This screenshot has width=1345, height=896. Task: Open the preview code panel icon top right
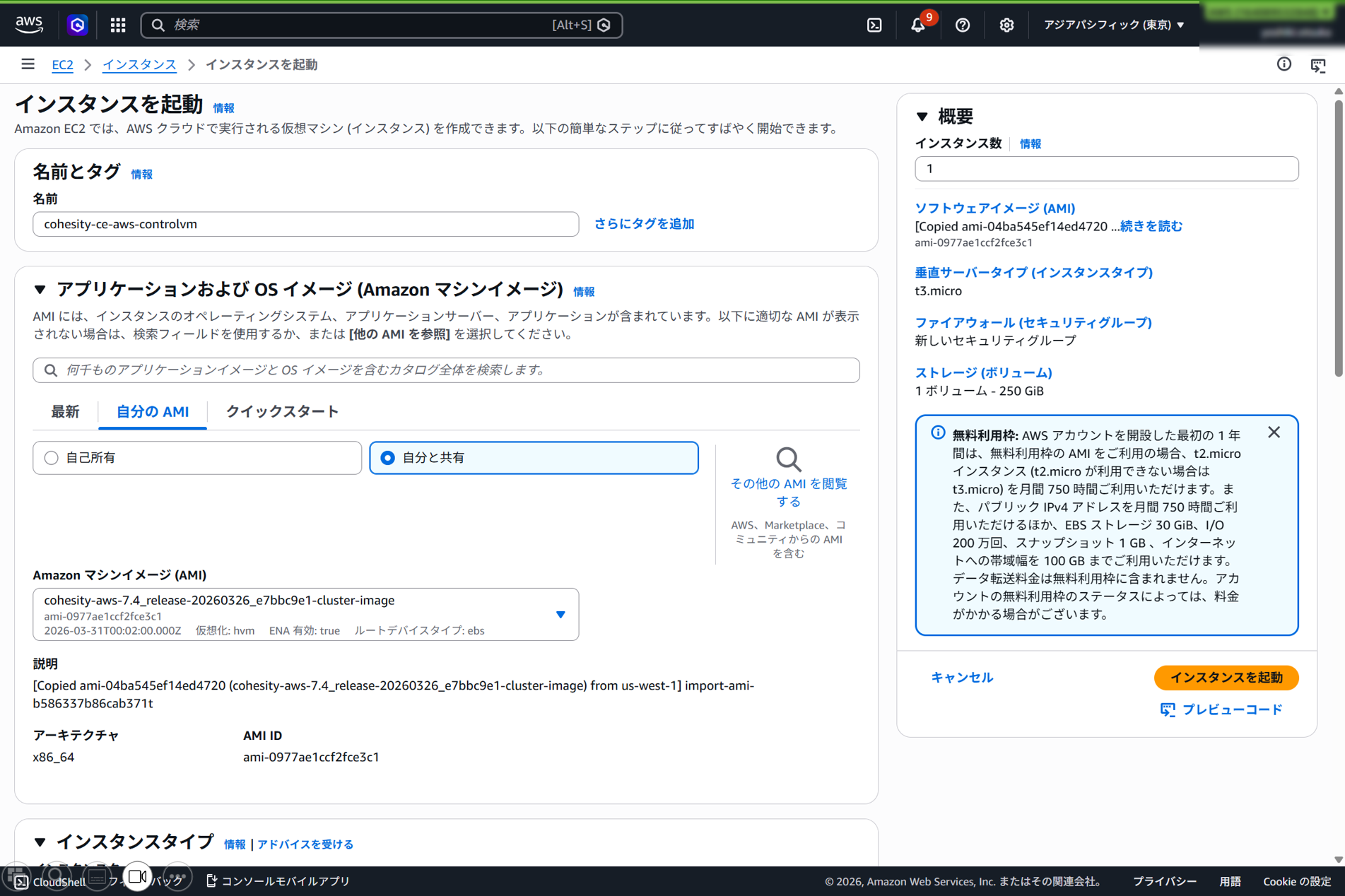click(x=1318, y=65)
